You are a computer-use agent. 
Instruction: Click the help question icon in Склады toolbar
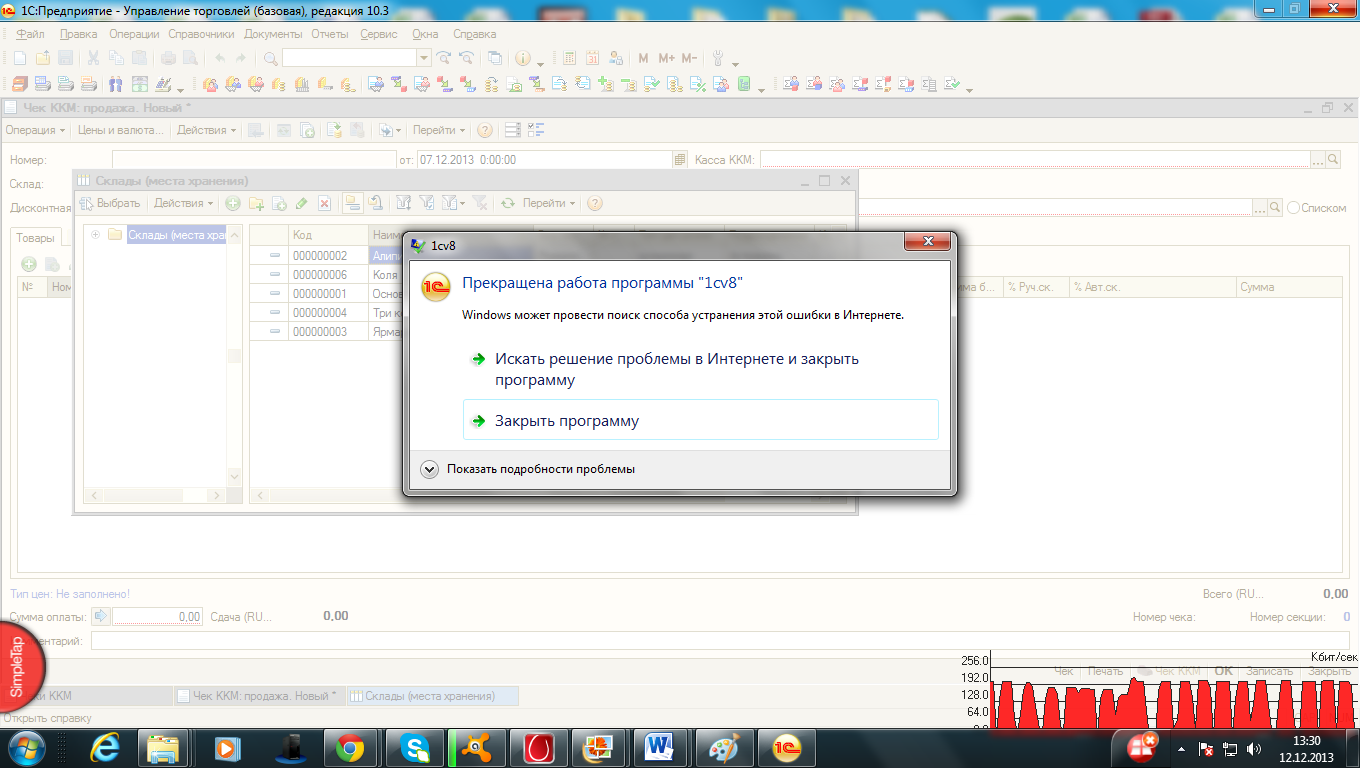click(x=595, y=203)
